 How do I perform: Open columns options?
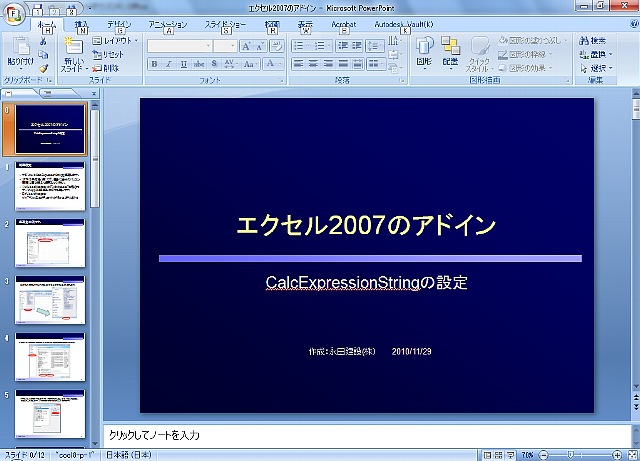point(376,64)
